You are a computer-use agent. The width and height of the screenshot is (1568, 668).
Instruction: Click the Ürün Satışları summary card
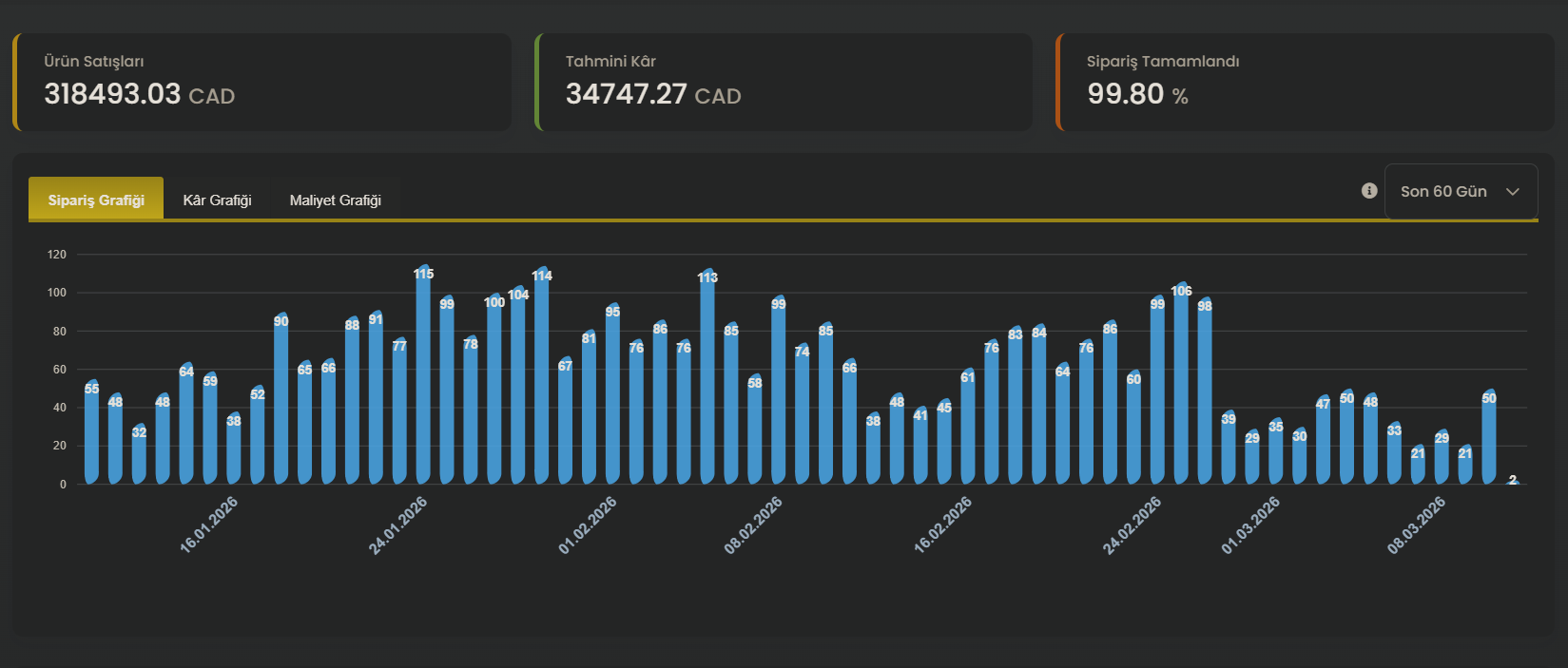pyautogui.click(x=262, y=82)
